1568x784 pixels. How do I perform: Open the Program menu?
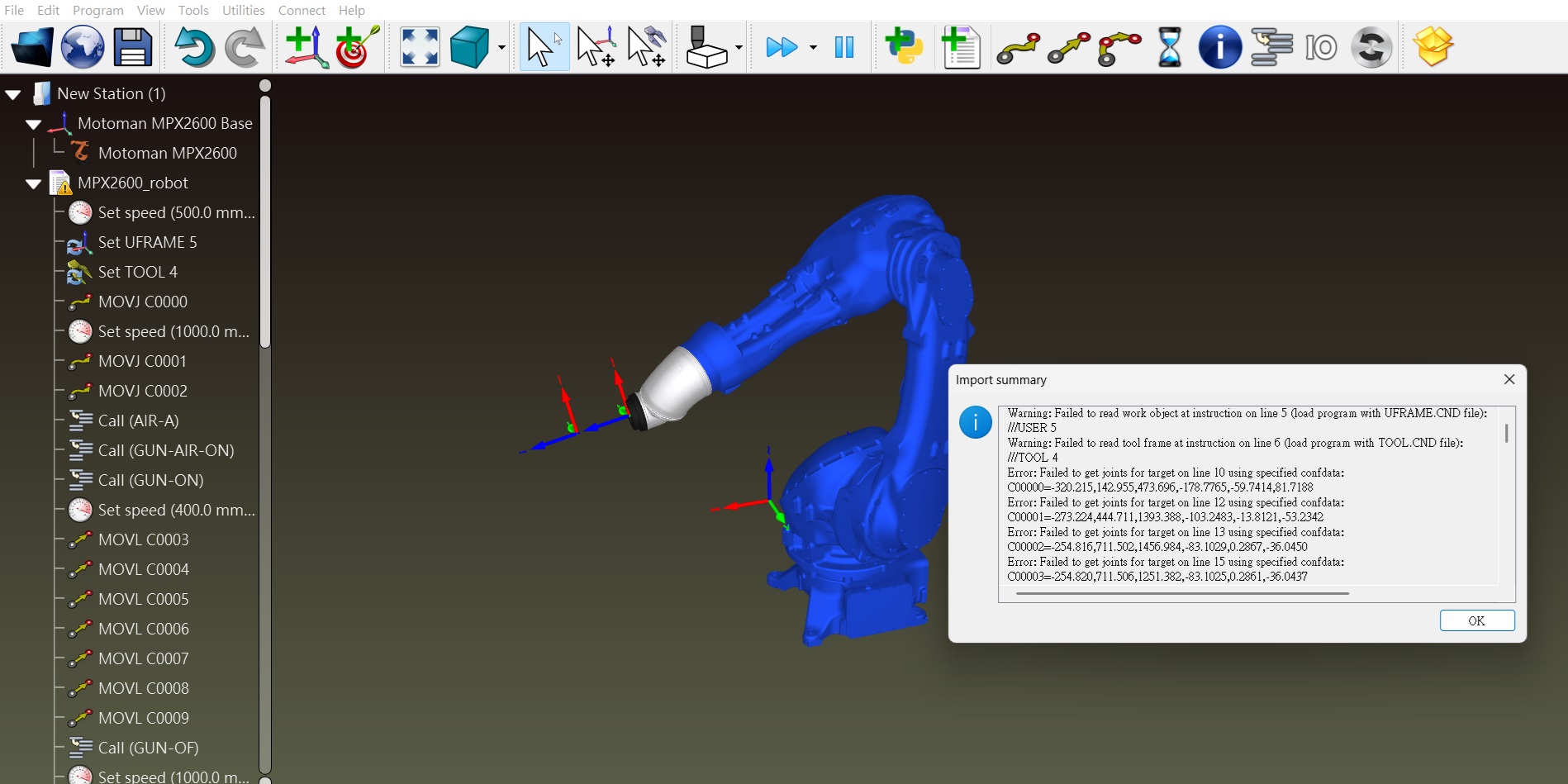tap(98, 10)
